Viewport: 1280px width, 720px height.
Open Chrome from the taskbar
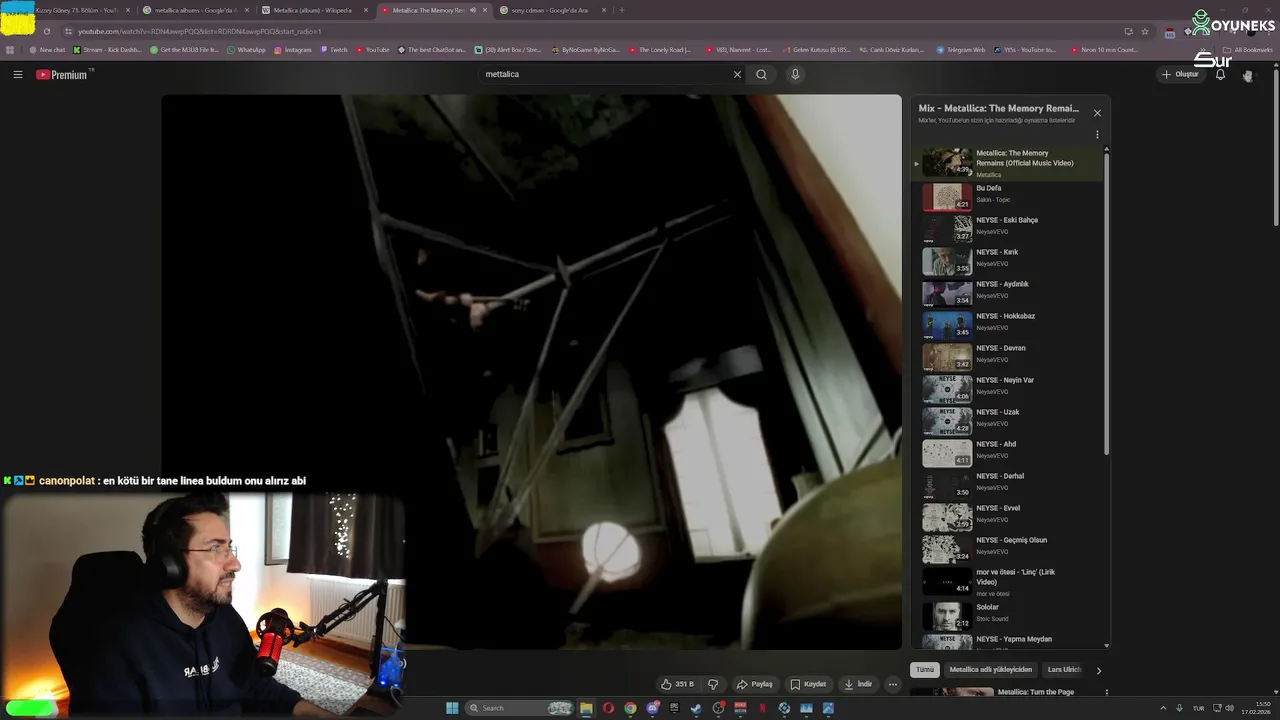click(x=630, y=708)
